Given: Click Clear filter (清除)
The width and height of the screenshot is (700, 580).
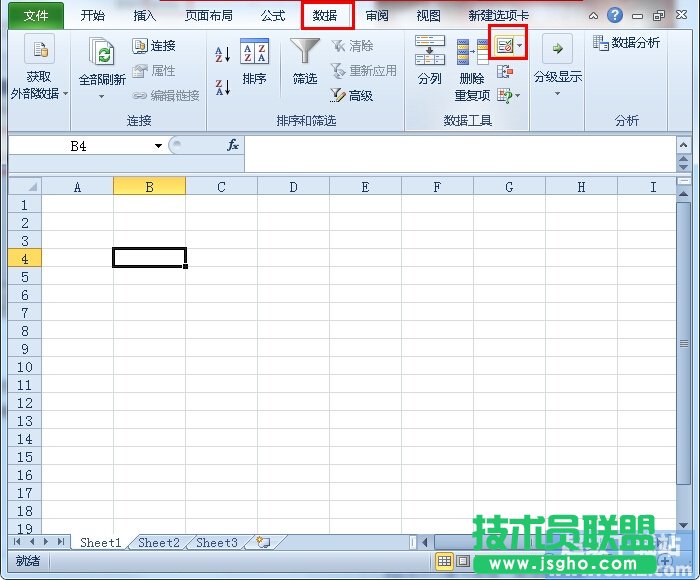Looking at the screenshot, I should click(352, 46).
